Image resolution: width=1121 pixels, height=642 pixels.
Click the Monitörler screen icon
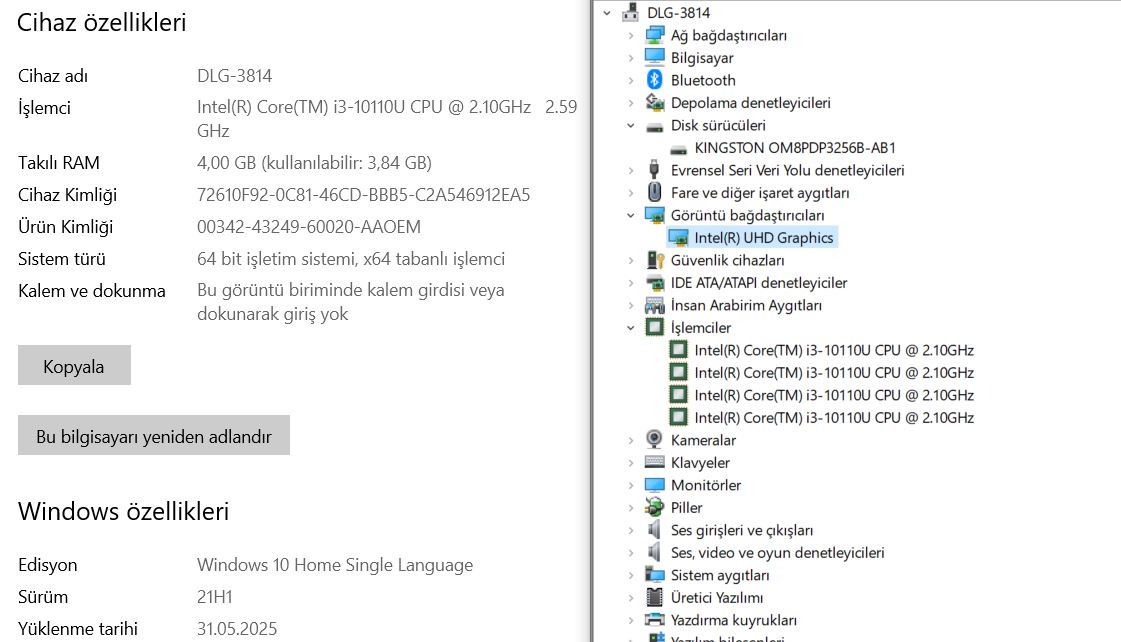point(654,485)
